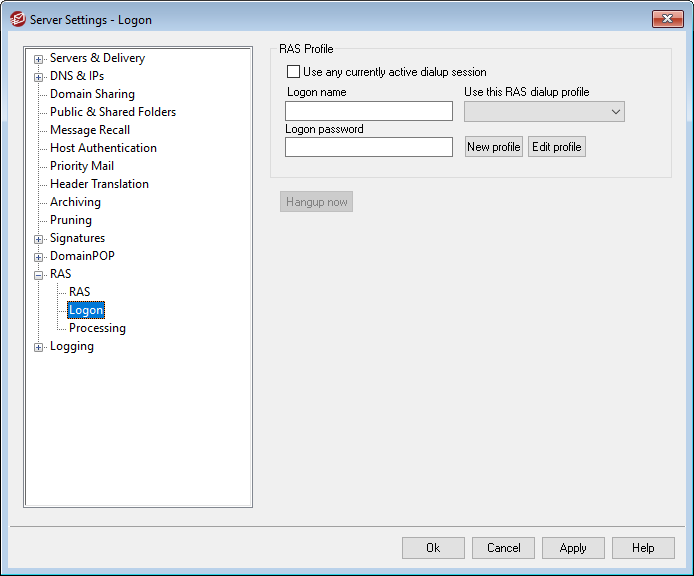Image resolution: width=694 pixels, height=576 pixels.
Task: Click the Server Settings app icon in title bar
Action: point(17,19)
